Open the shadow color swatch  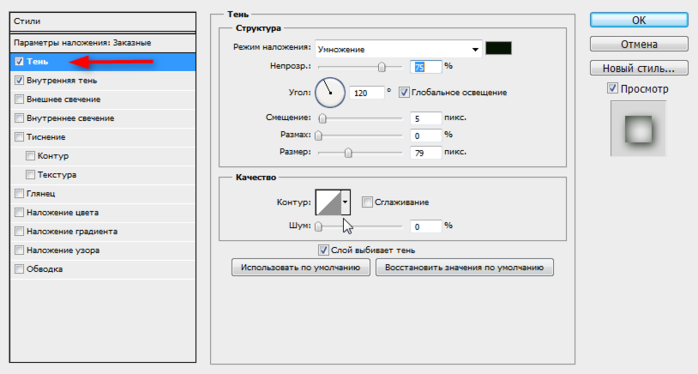pyautogui.click(x=498, y=48)
